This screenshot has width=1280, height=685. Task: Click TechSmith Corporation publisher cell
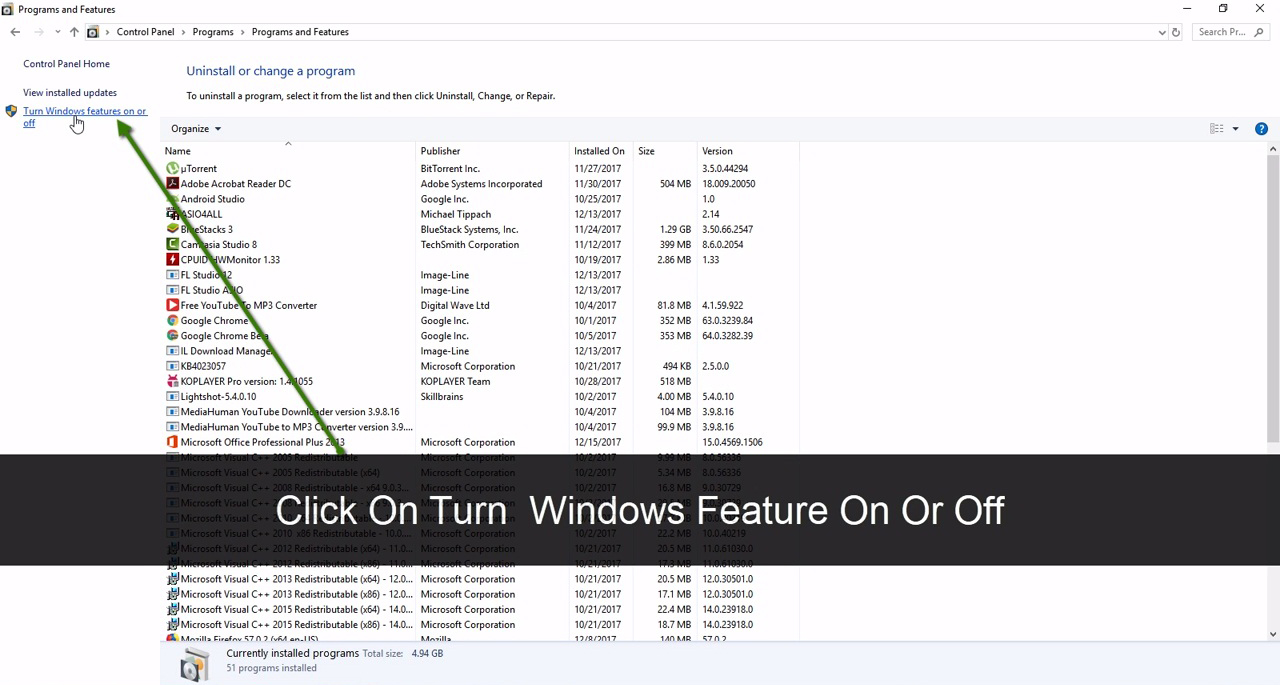pos(470,245)
